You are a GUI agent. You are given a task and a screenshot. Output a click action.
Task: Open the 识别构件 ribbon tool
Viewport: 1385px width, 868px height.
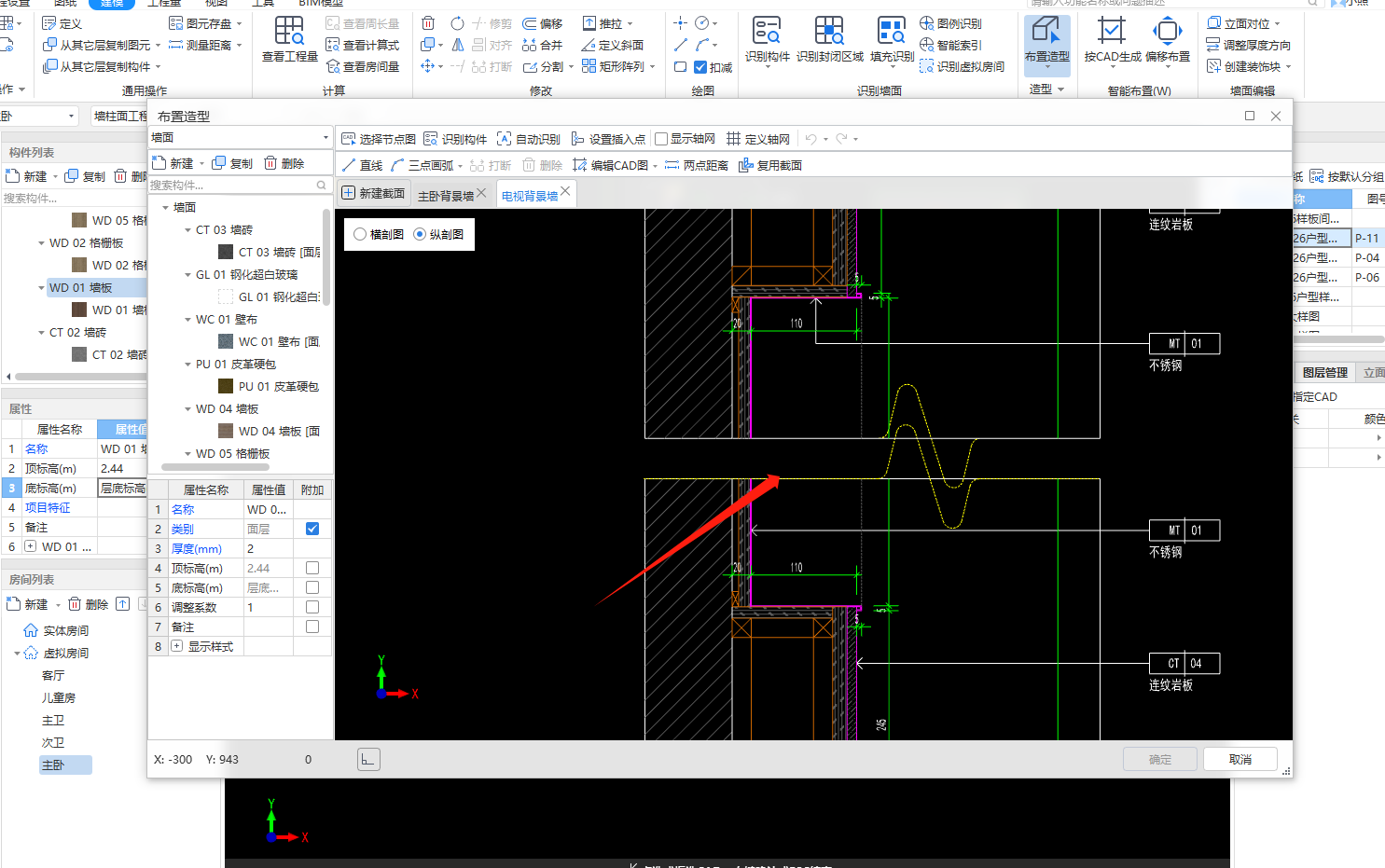tap(768, 39)
